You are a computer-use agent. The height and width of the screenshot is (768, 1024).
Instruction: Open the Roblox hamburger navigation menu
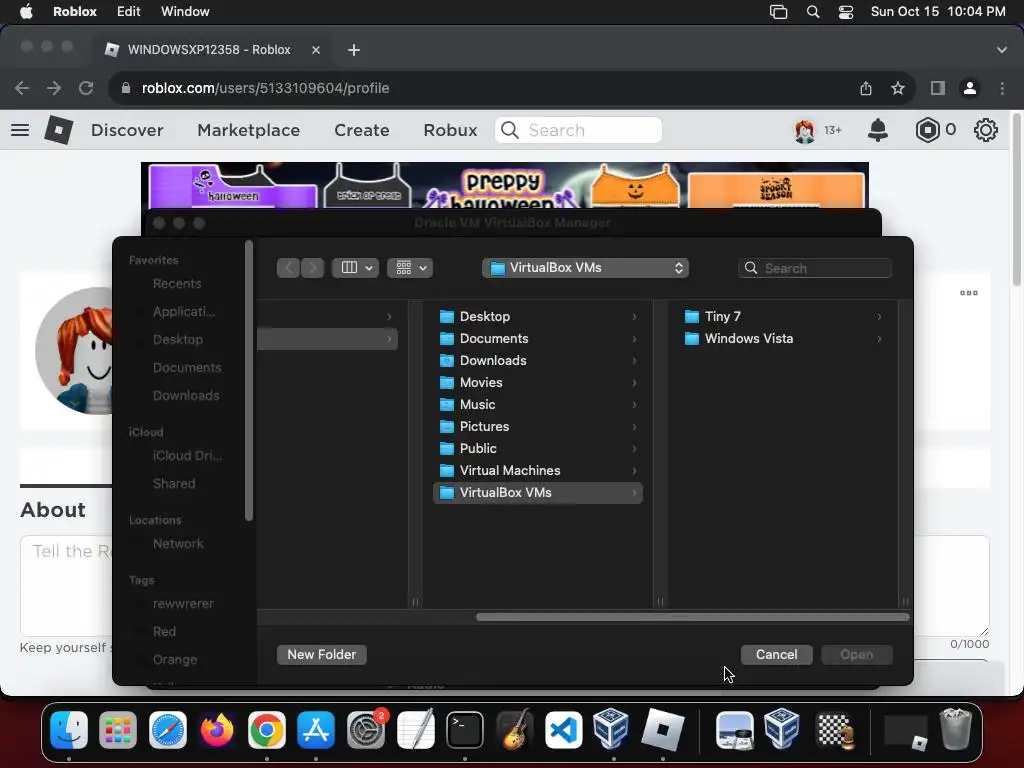click(x=20, y=130)
